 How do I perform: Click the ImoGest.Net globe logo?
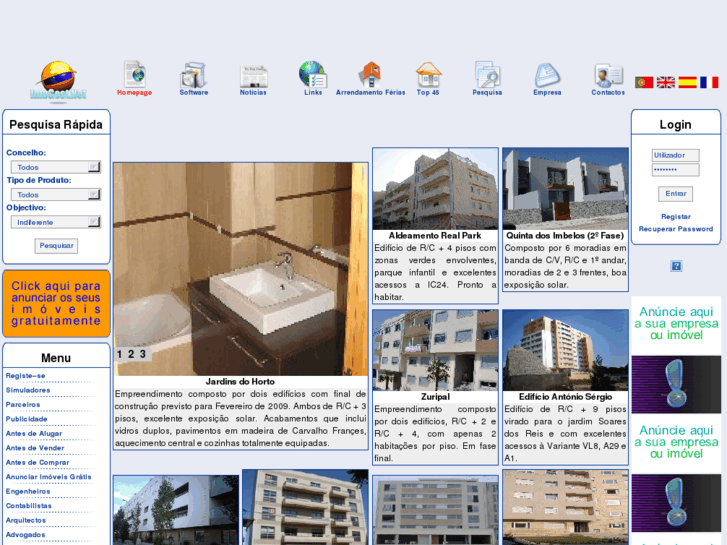pyautogui.click(x=58, y=80)
